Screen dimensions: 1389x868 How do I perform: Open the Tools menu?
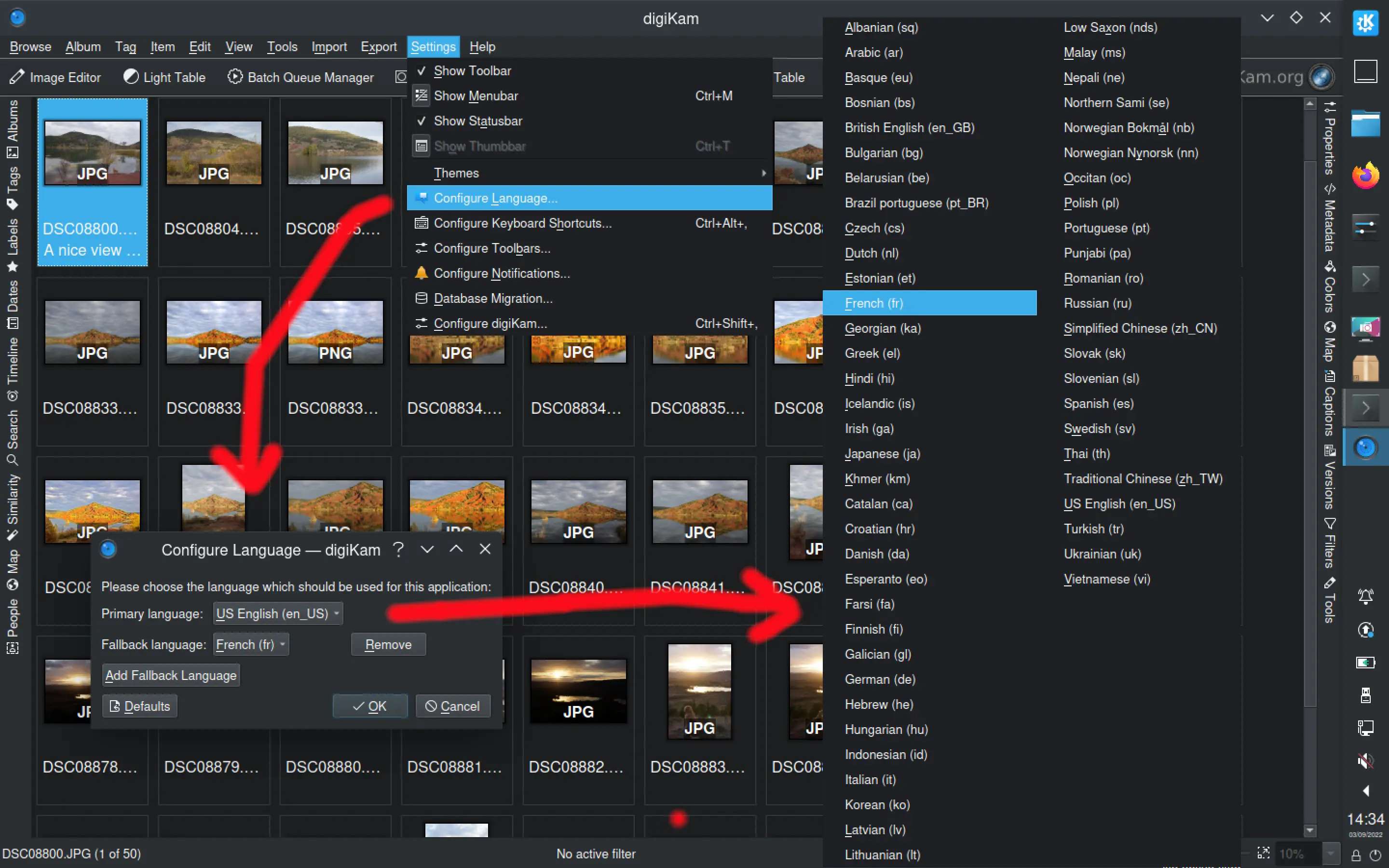[x=282, y=46]
